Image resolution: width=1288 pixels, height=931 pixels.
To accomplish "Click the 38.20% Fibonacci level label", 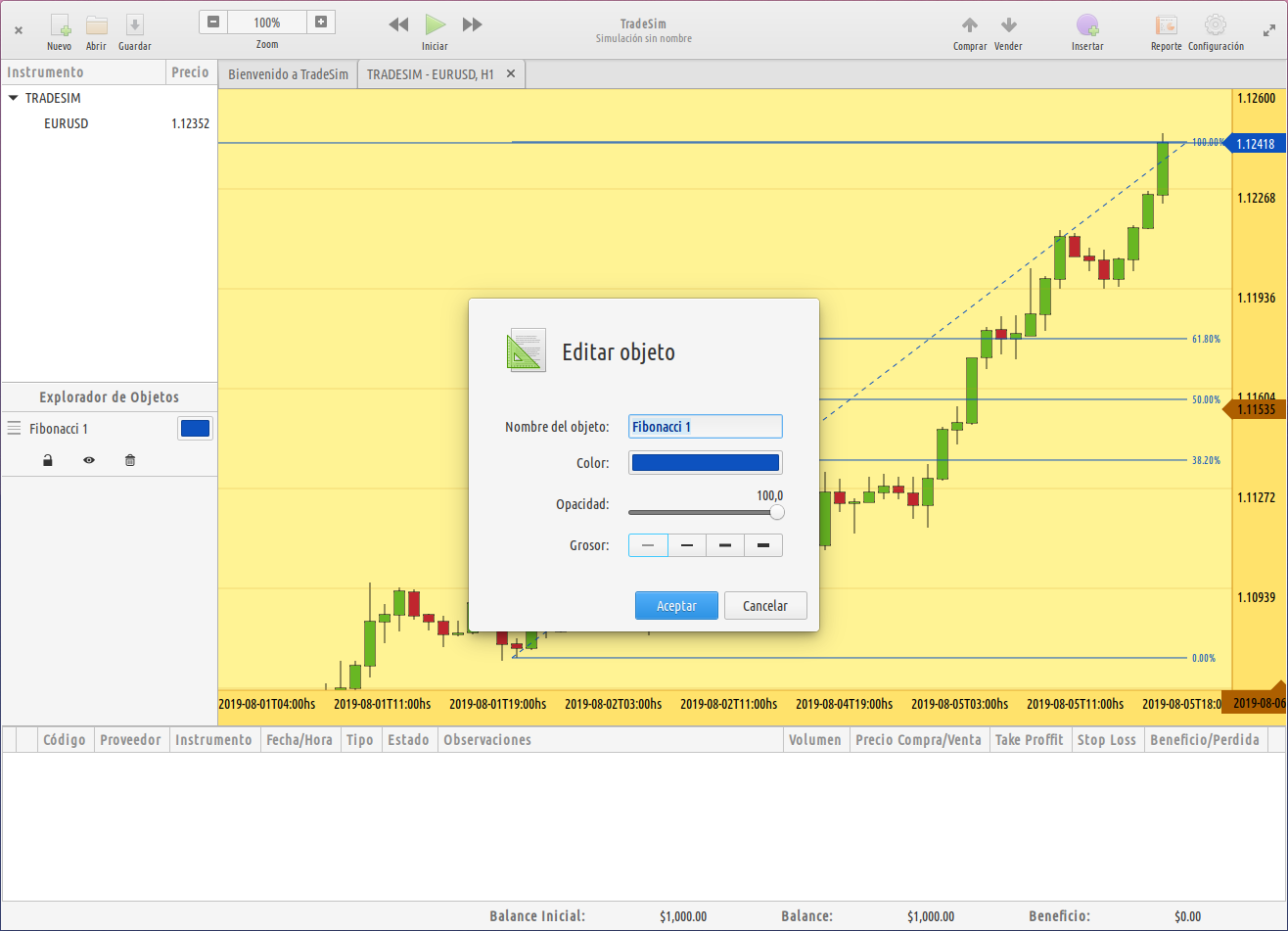I will 1206,460.
